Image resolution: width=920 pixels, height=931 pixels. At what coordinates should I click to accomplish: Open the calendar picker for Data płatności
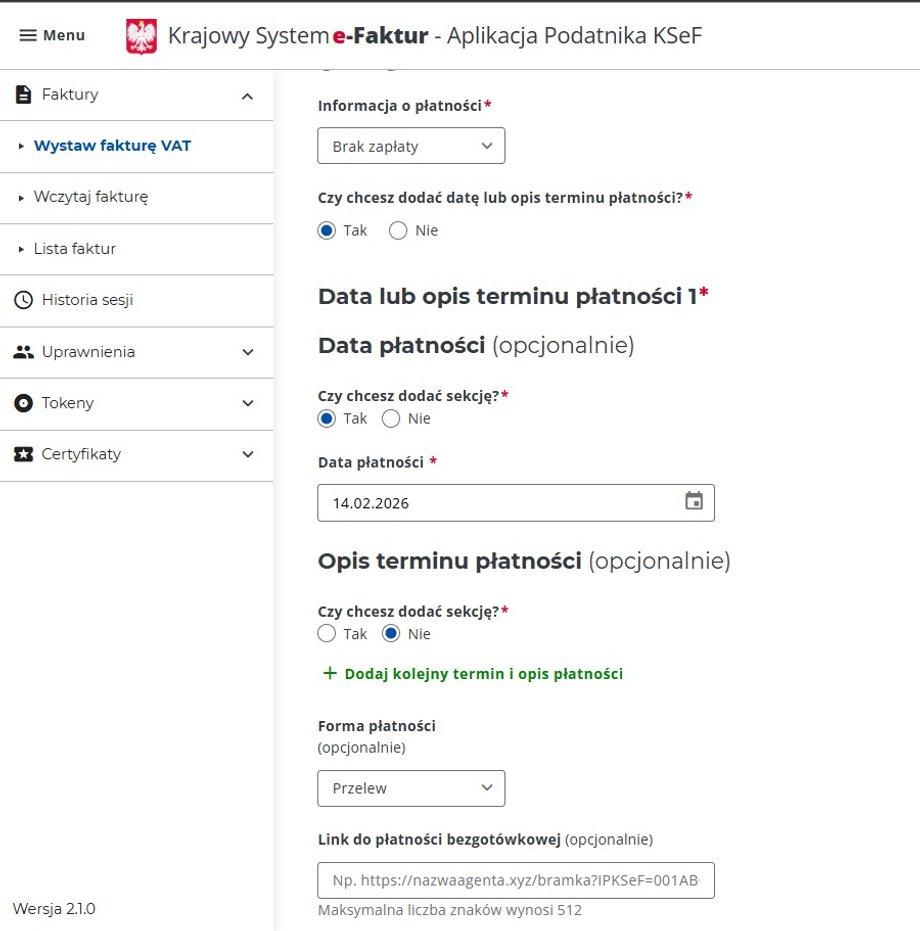(x=694, y=502)
